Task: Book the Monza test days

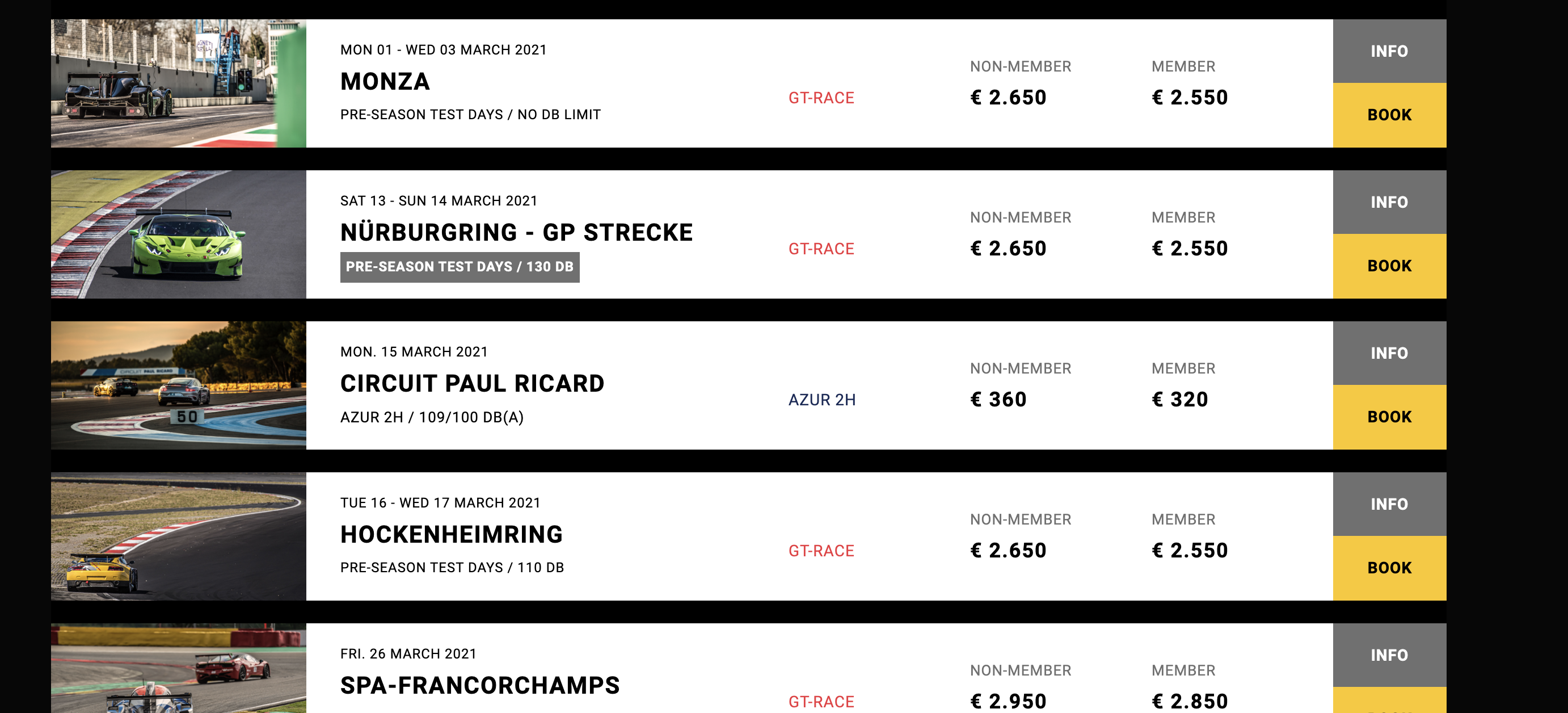Action: [x=1389, y=115]
